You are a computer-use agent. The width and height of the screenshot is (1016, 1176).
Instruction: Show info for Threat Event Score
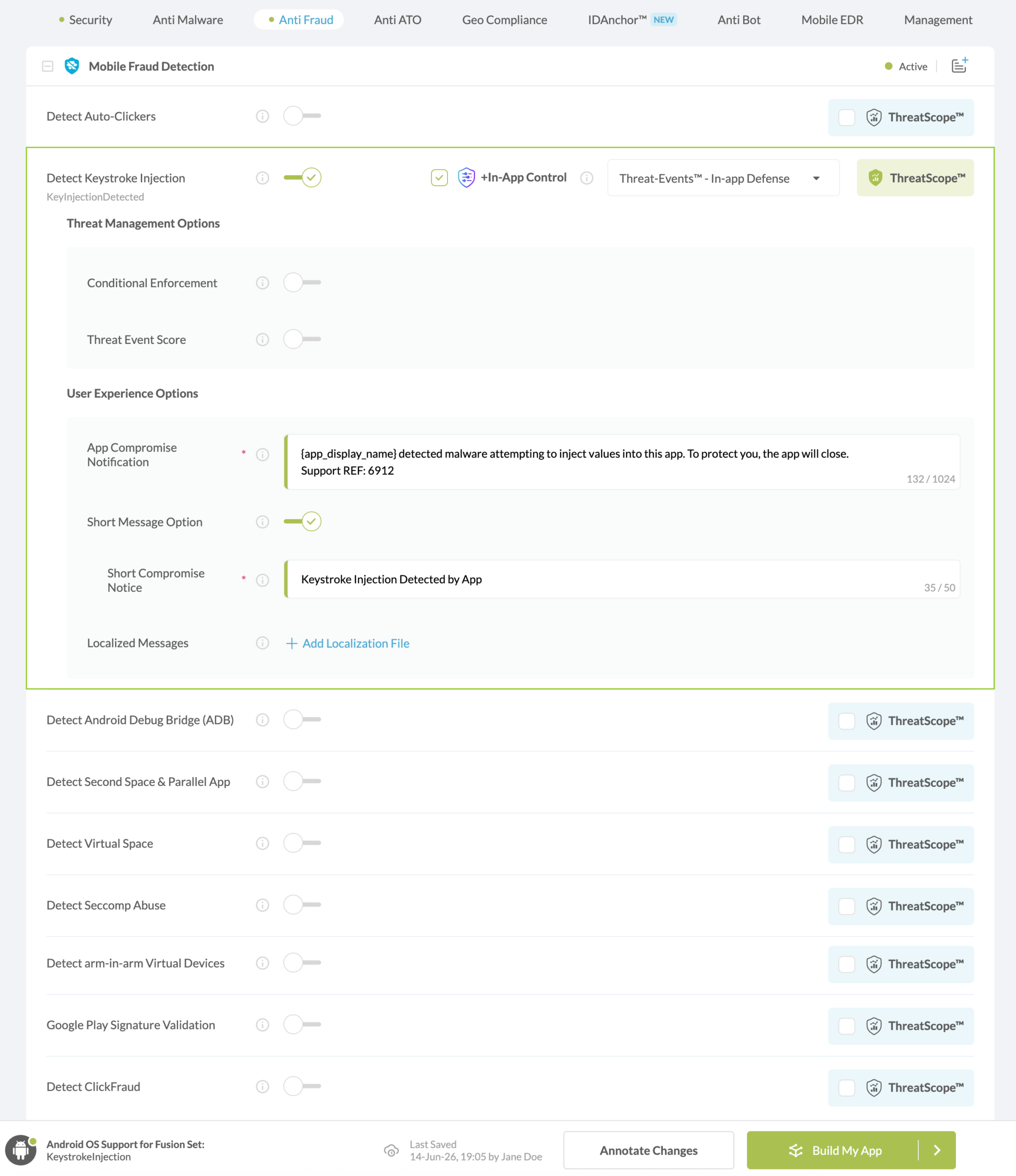(262, 339)
